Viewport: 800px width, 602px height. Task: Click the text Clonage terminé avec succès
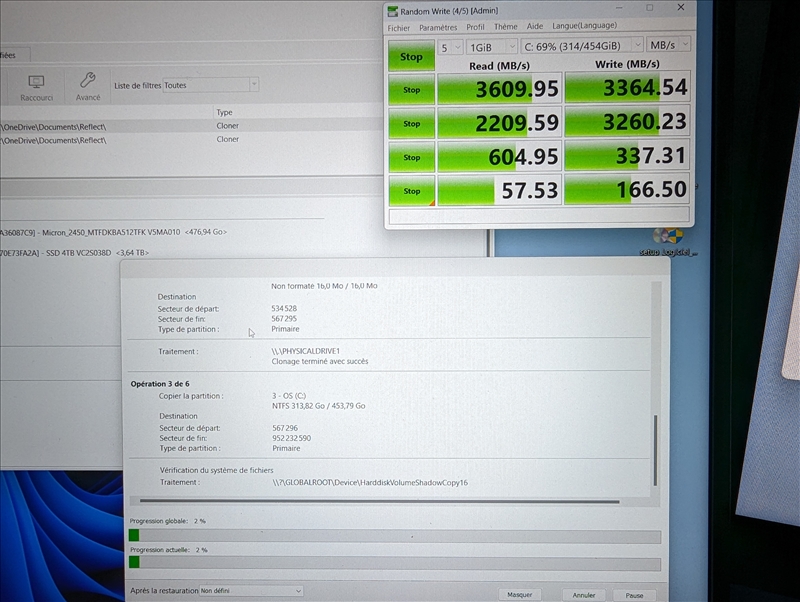pyautogui.click(x=319, y=361)
